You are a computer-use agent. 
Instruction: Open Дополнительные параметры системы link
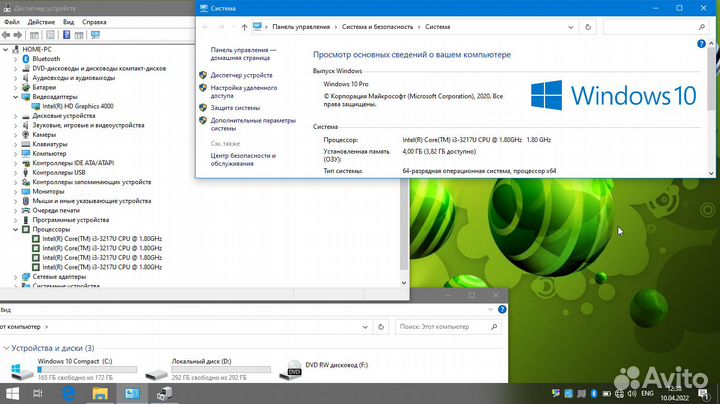tap(253, 124)
